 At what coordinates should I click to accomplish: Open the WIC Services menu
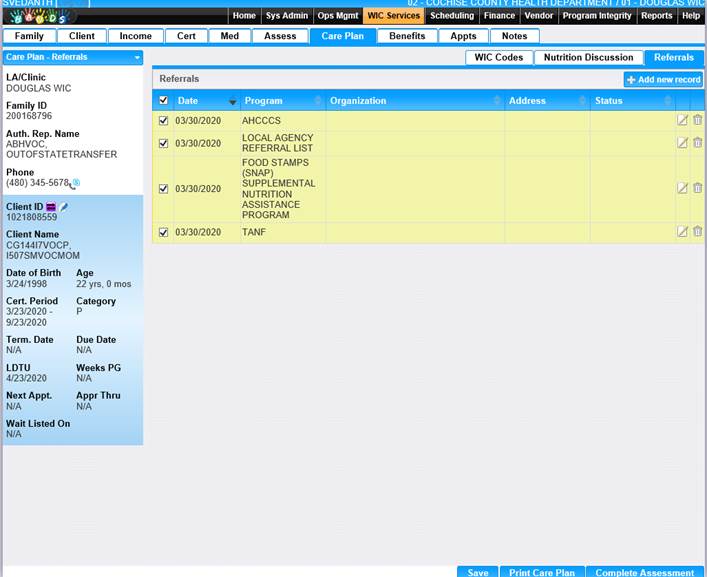394,16
